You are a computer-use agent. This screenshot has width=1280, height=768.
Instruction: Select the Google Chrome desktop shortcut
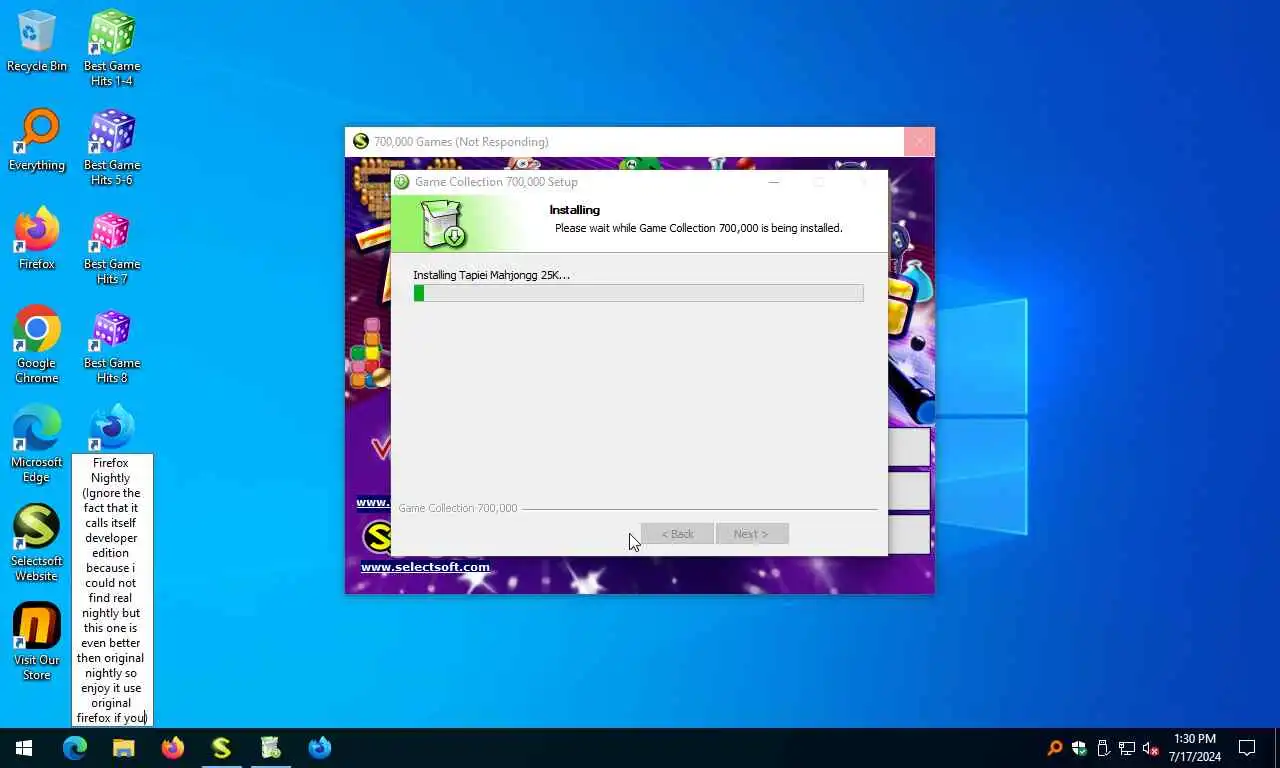pos(37,344)
